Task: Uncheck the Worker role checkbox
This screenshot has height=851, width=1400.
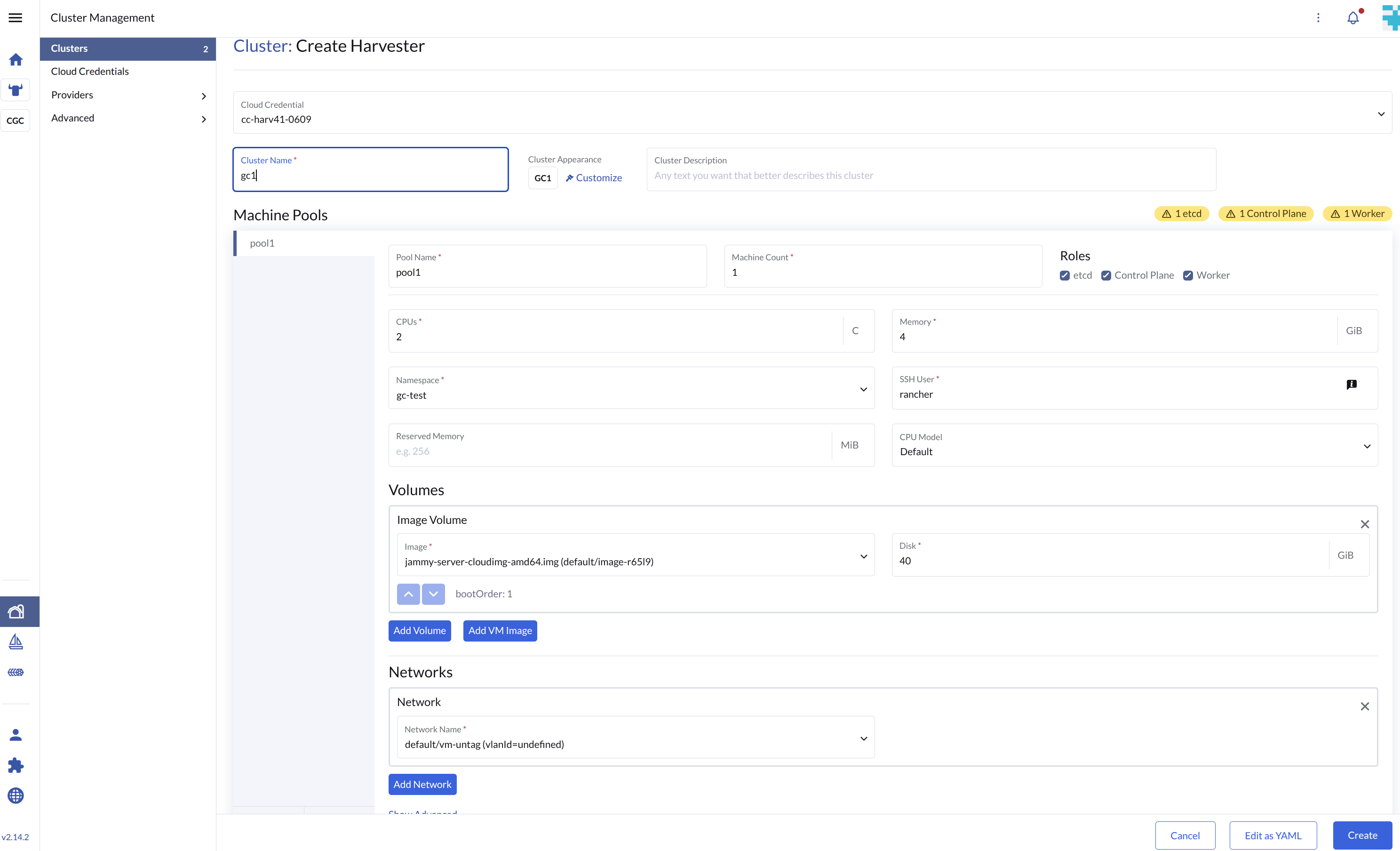Action: pos(1188,275)
